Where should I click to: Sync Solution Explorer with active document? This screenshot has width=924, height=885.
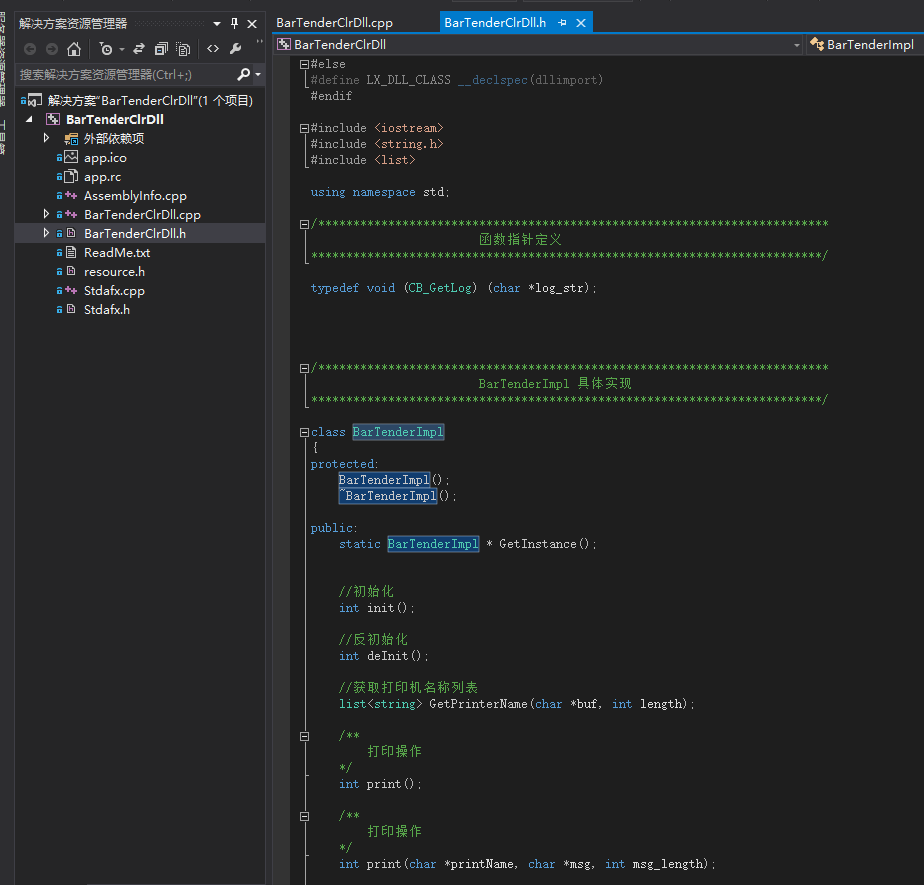(x=138, y=48)
